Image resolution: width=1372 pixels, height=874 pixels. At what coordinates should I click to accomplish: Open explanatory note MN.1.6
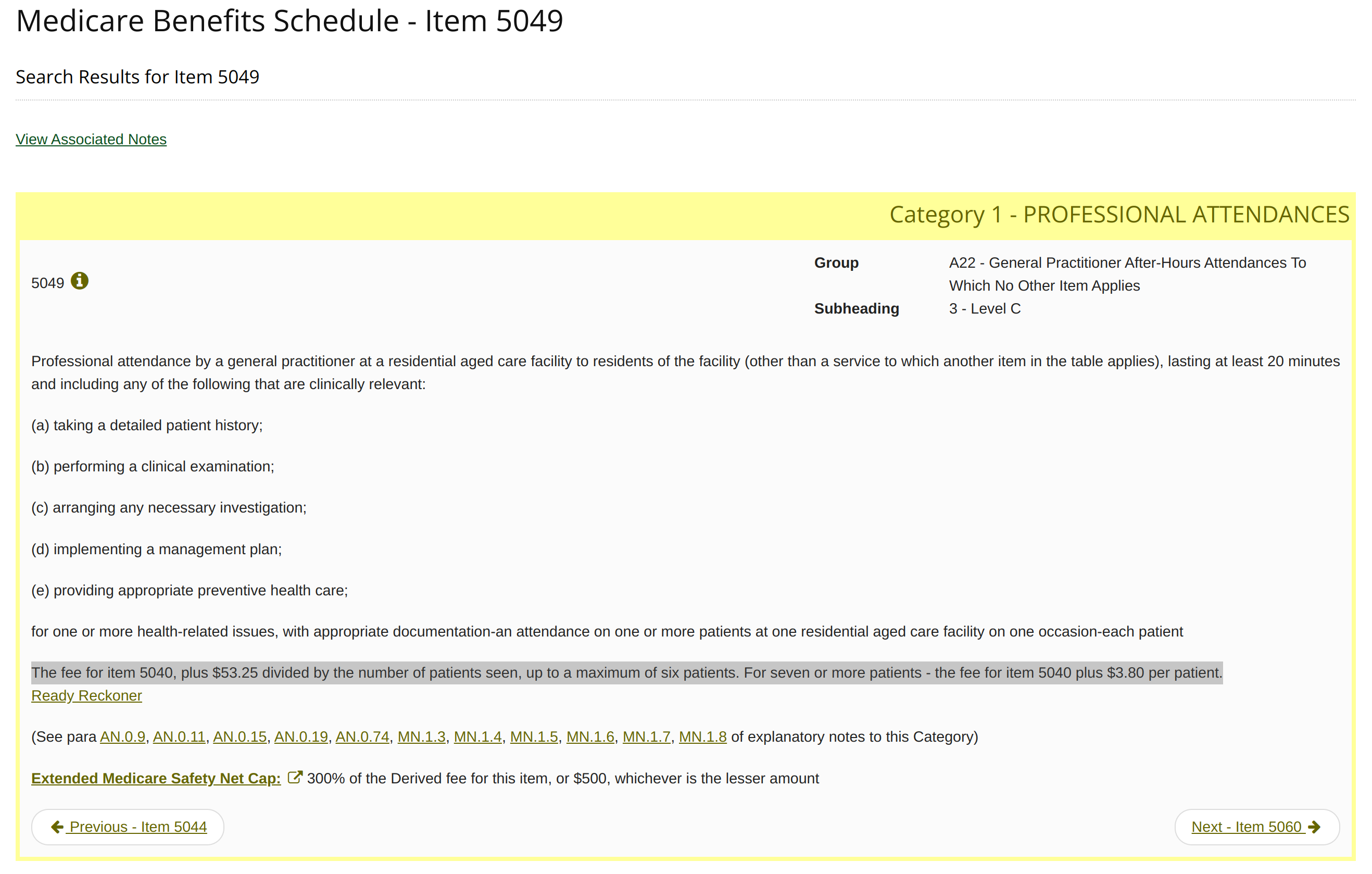pyautogui.click(x=590, y=736)
